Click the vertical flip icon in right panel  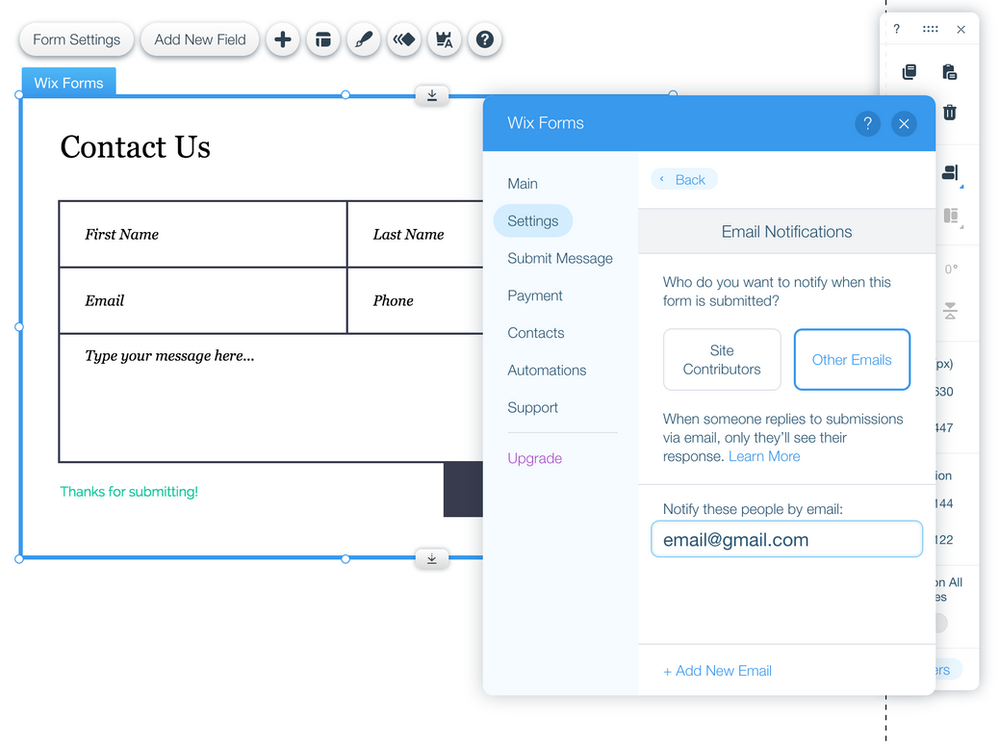pyautogui.click(x=950, y=309)
